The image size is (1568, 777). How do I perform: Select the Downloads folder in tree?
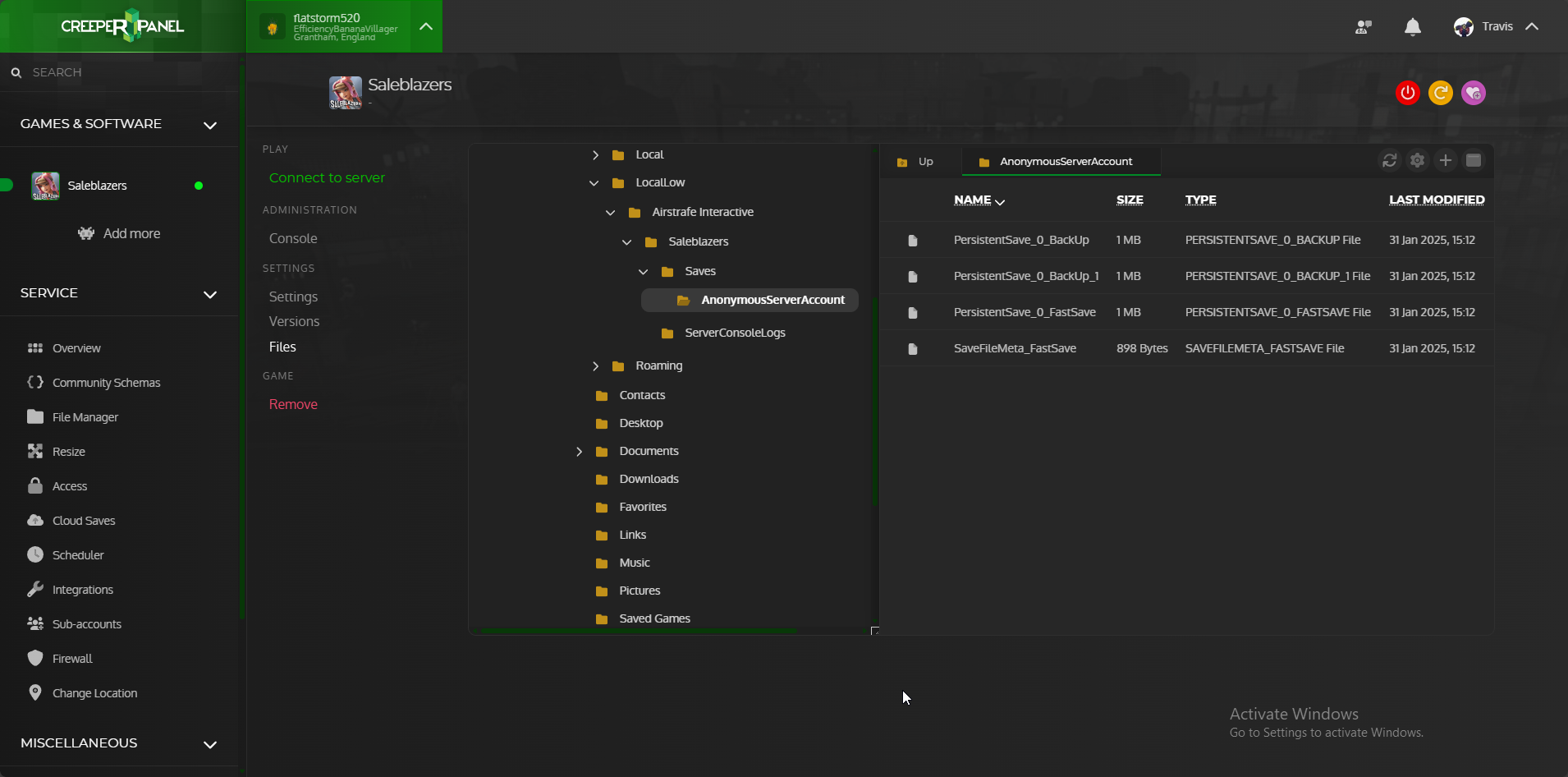click(x=649, y=479)
